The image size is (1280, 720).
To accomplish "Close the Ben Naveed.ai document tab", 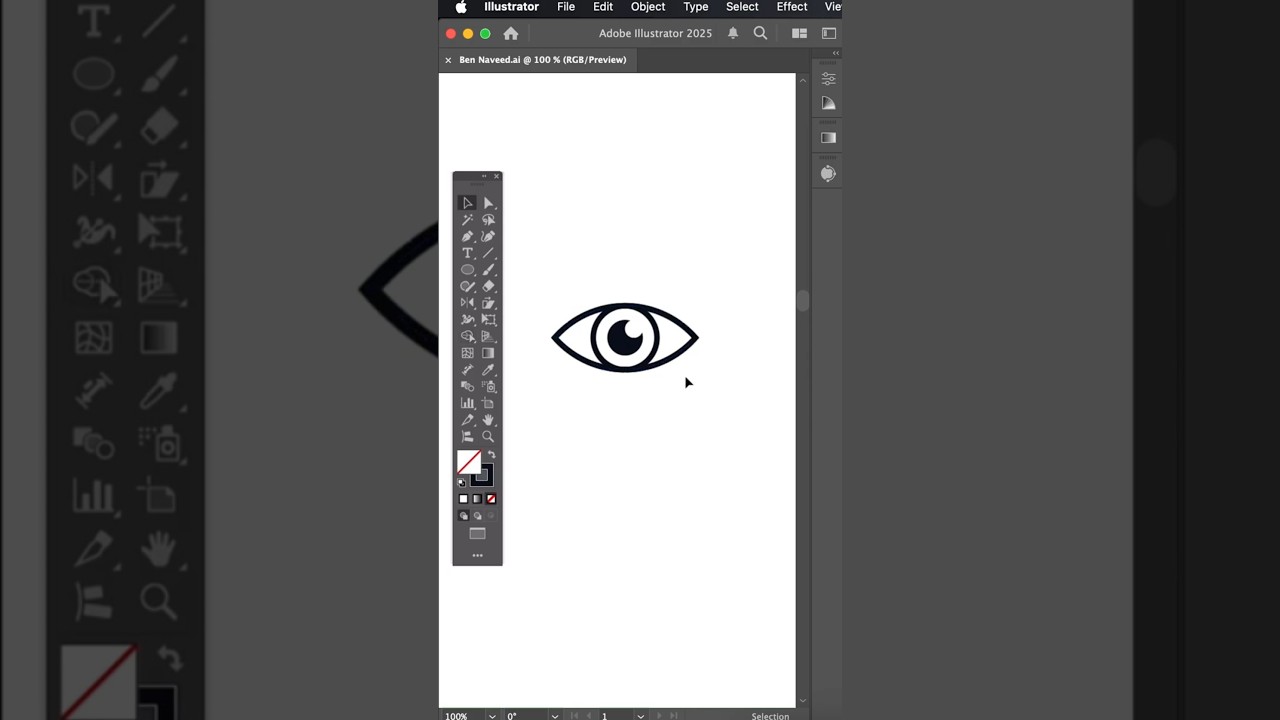I will click(448, 60).
